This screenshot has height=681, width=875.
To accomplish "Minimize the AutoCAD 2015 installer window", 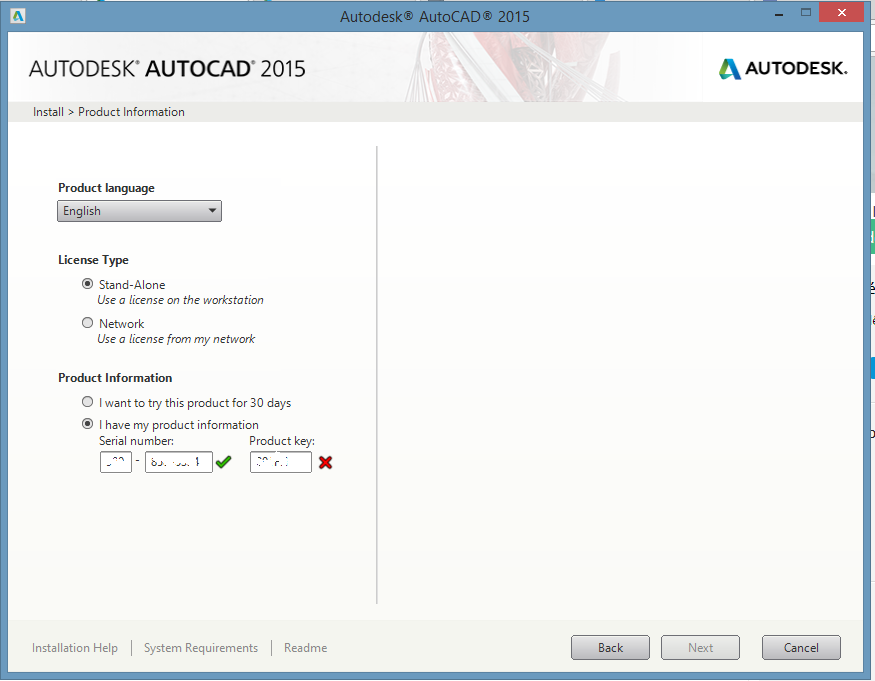I will pyautogui.click(x=779, y=15).
